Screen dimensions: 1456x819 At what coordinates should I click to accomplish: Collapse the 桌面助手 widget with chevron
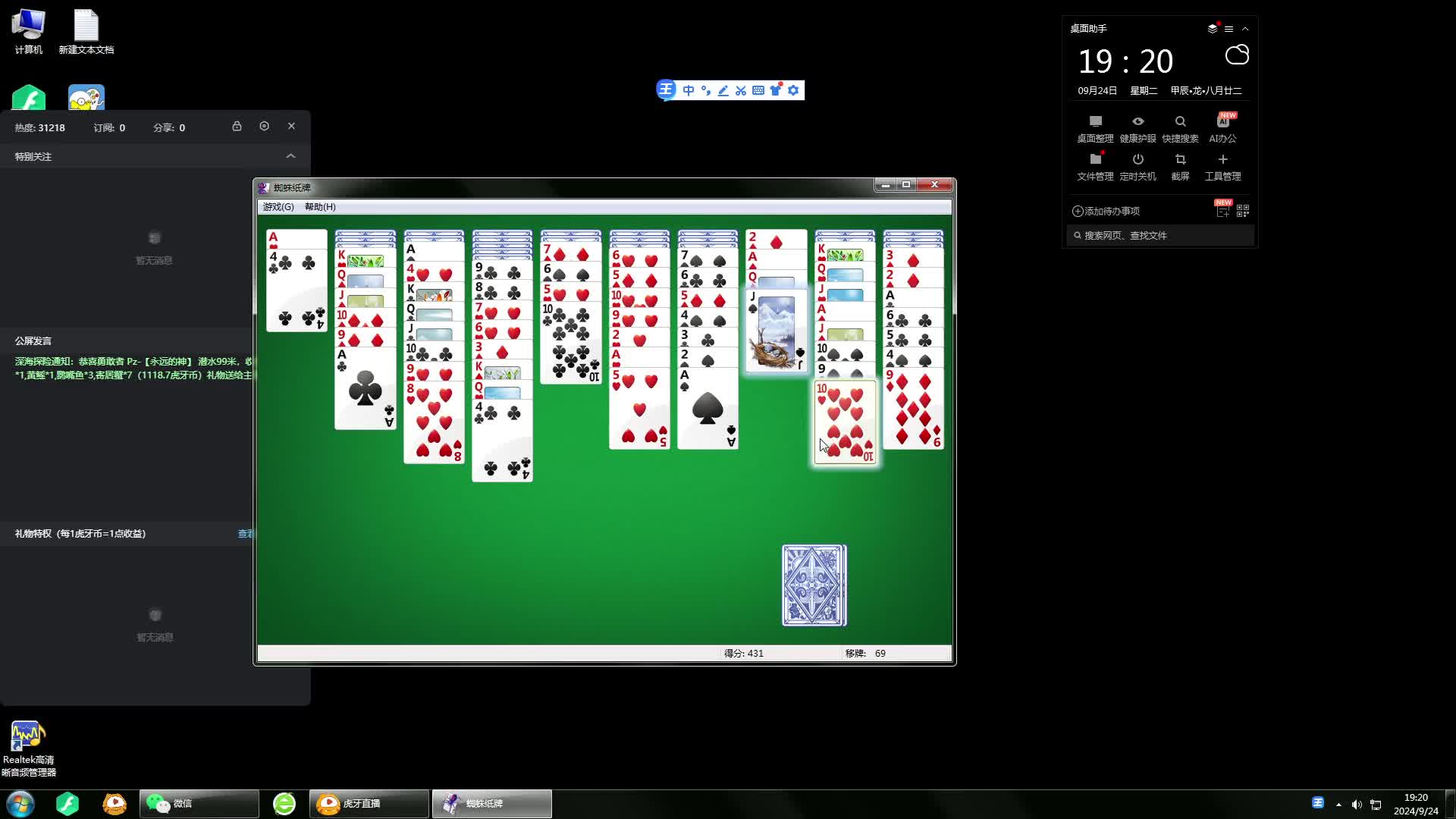coord(1245,29)
